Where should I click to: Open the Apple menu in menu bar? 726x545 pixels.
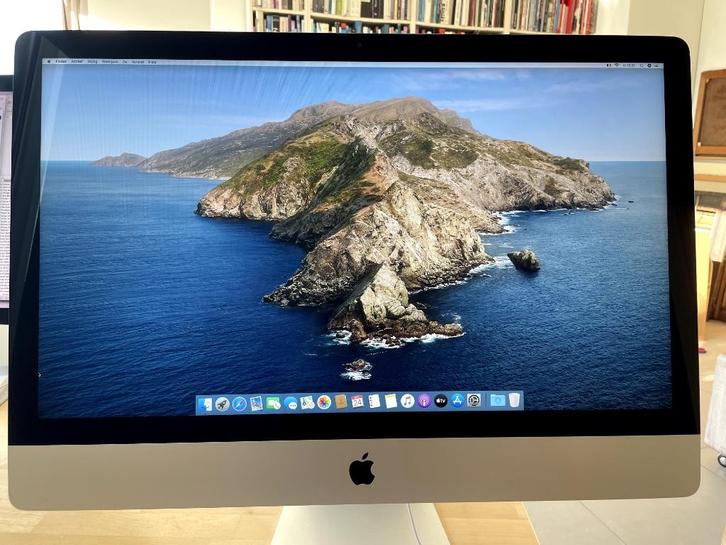click(x=48, y=62)
